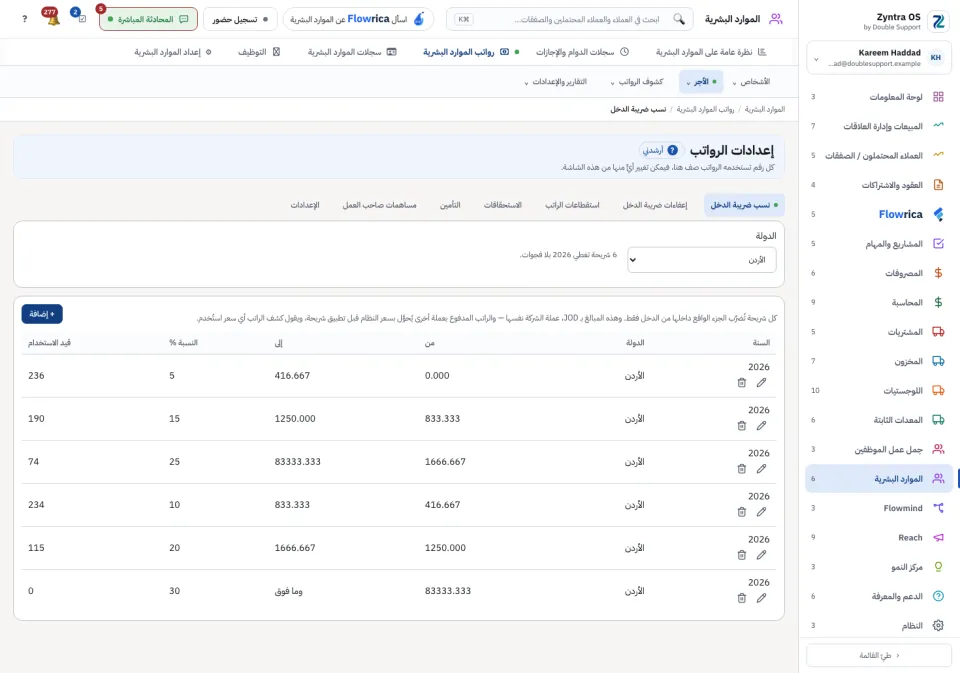The height and width of the screenshot is (673, 960).
Task: Go to سجلات الدوام والإجازات
Action: 582,52
